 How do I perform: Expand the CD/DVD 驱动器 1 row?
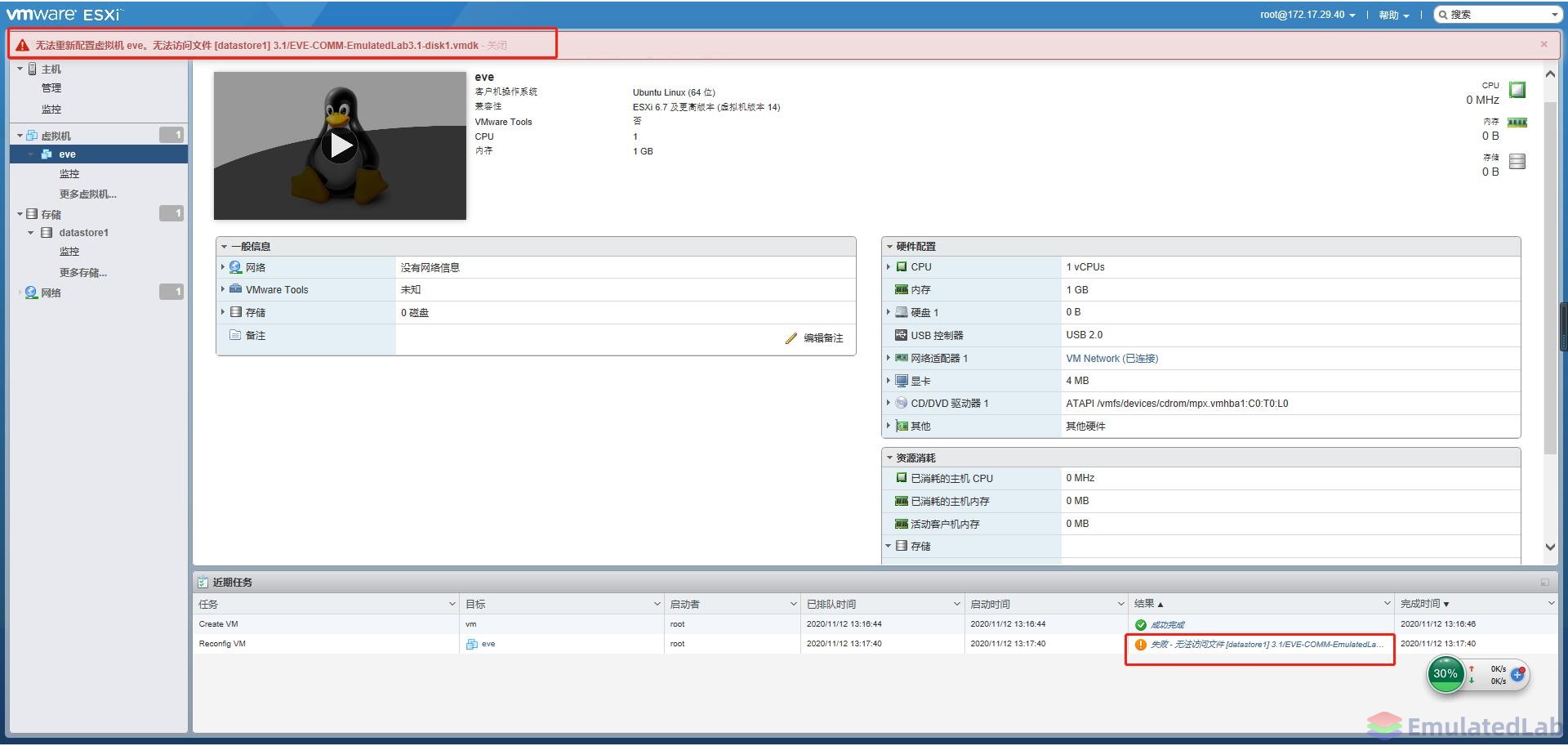[889, 403]
